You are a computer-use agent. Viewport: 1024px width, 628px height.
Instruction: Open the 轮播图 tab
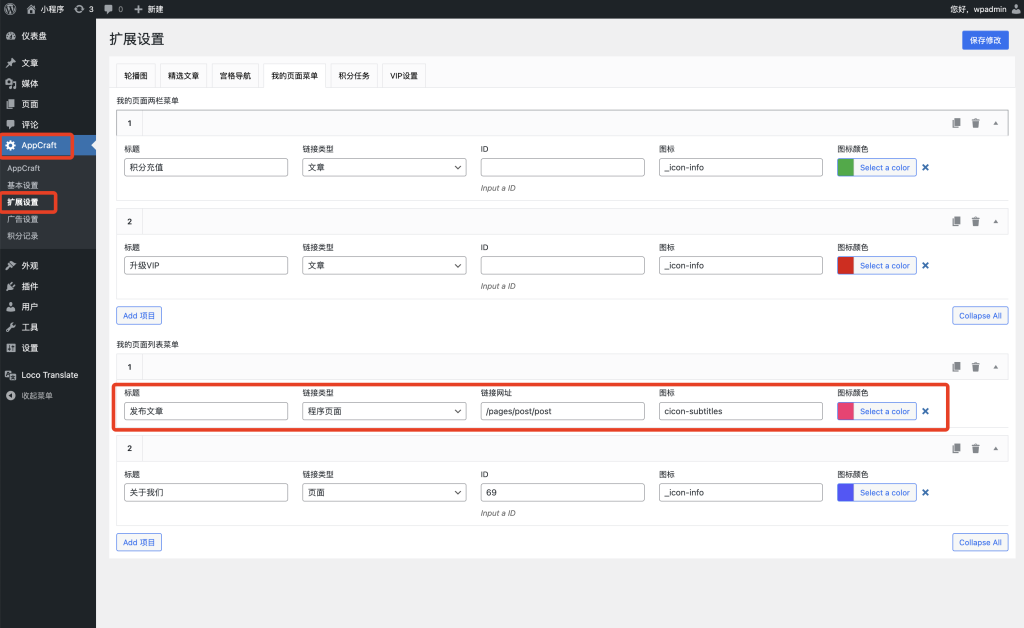(x=136, y=76)
